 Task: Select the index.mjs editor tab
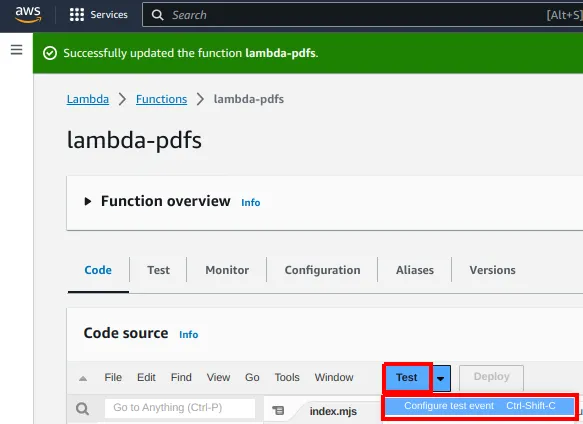[x=333, y=411]
